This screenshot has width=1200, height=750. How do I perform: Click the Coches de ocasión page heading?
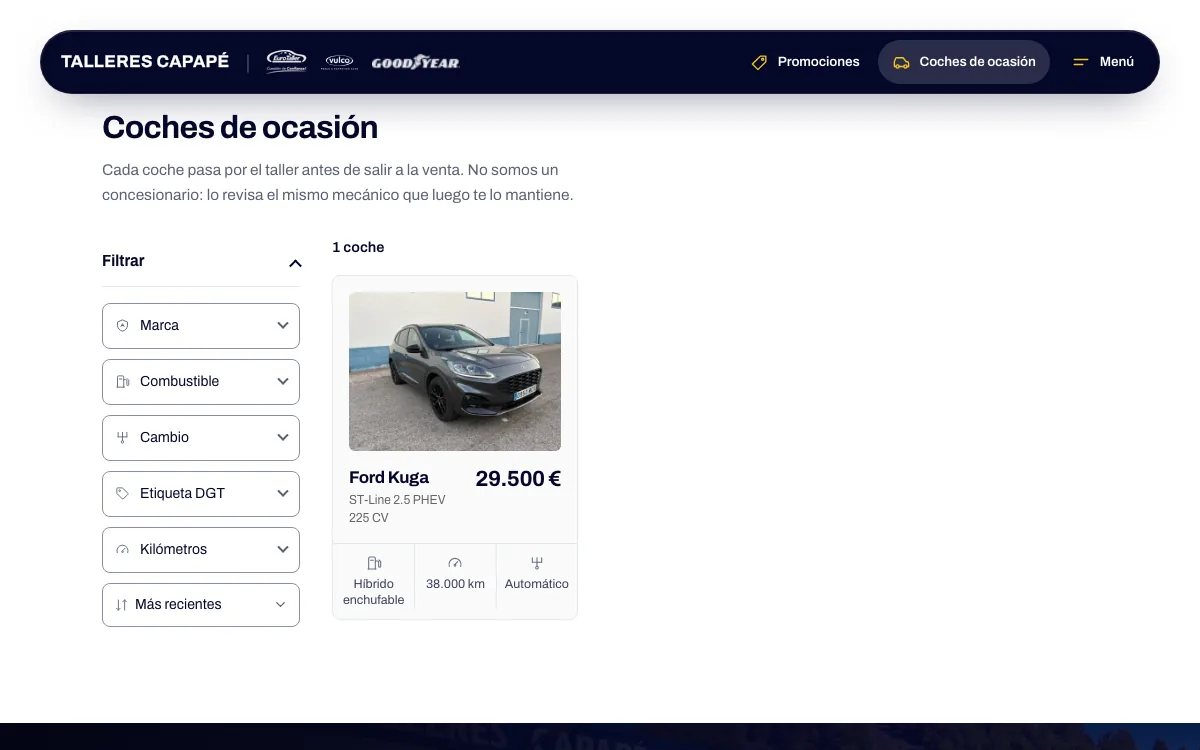coord(240,128)
